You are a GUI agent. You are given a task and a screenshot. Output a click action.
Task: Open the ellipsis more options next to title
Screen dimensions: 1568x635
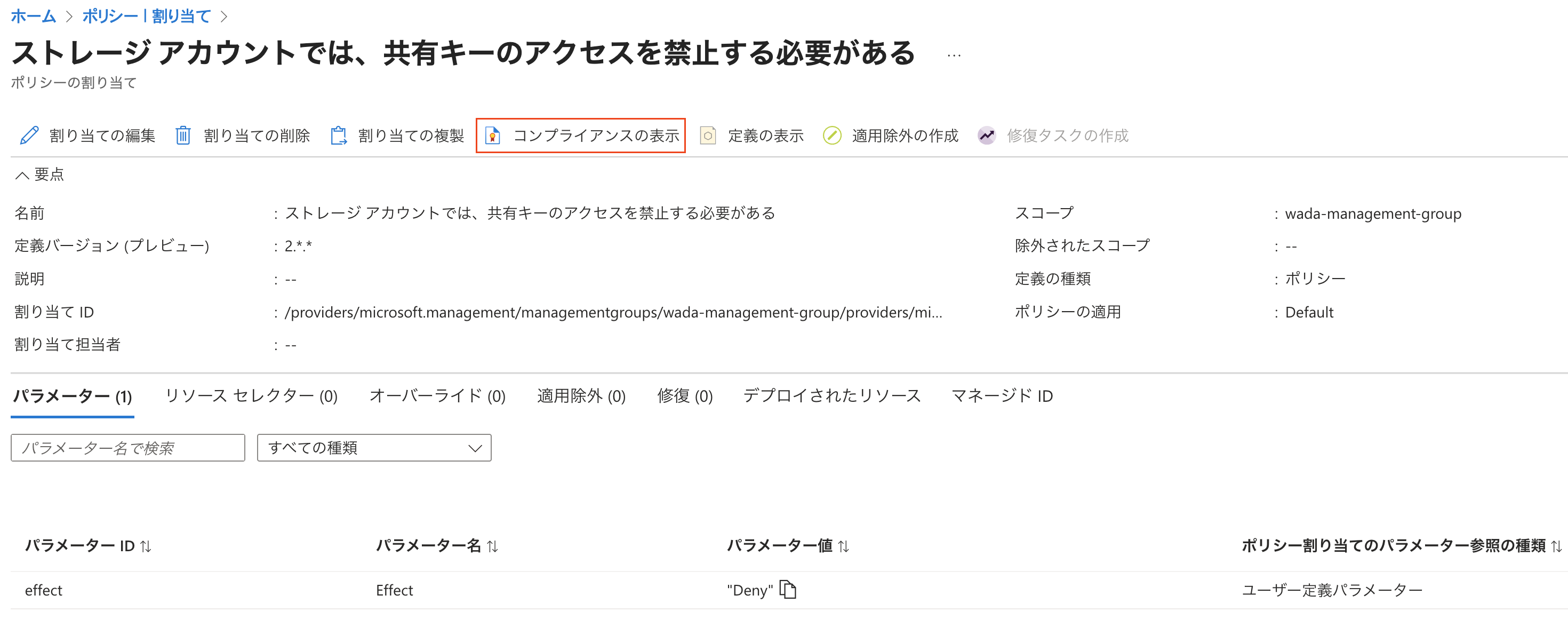954,55
